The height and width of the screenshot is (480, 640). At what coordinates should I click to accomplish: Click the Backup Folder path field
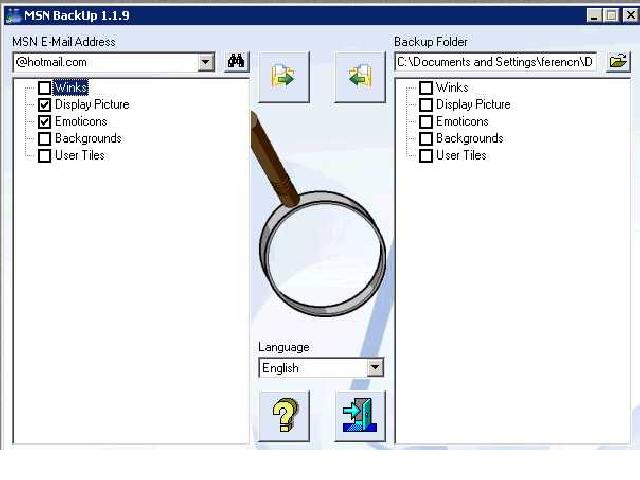tap(496, 62)
